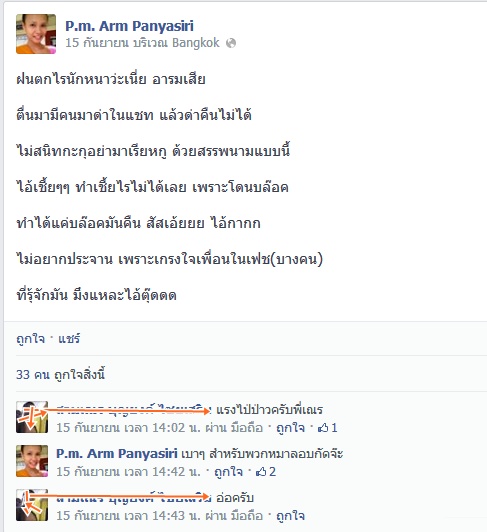Open profile picture on 14:42 comment

tap(32, 461)
